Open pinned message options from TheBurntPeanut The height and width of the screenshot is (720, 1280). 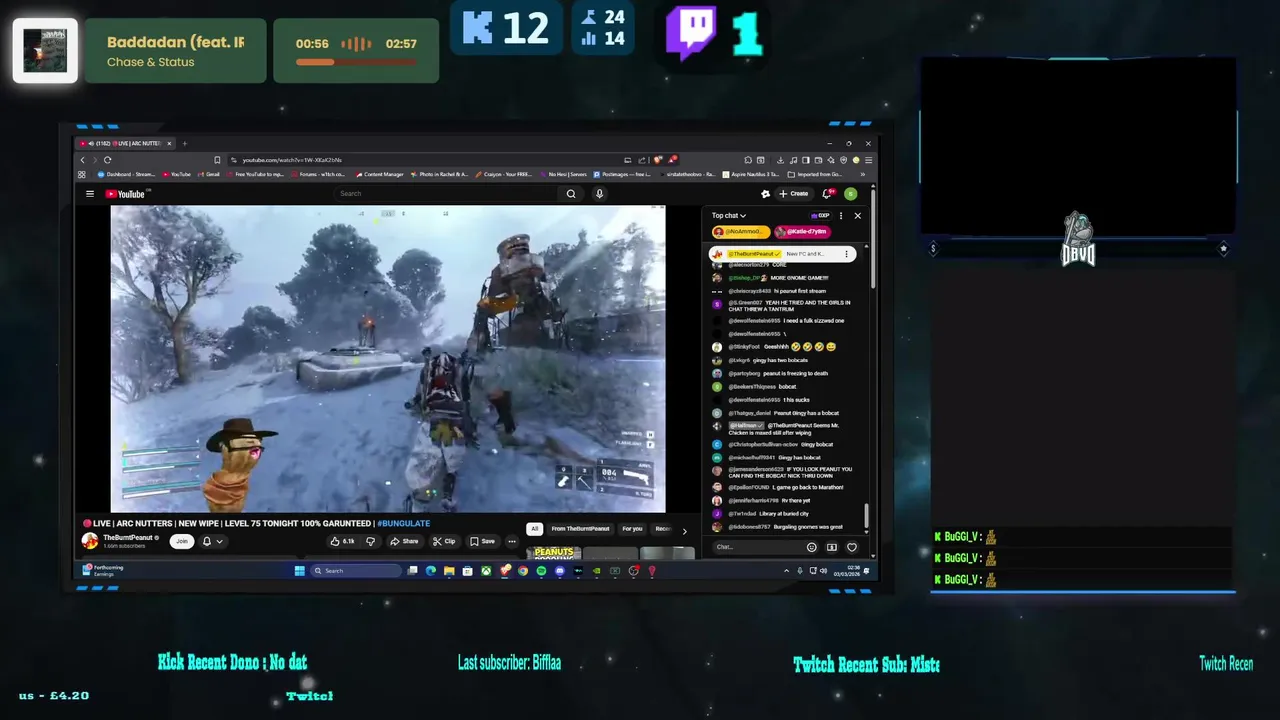click(x=846, y=254)
